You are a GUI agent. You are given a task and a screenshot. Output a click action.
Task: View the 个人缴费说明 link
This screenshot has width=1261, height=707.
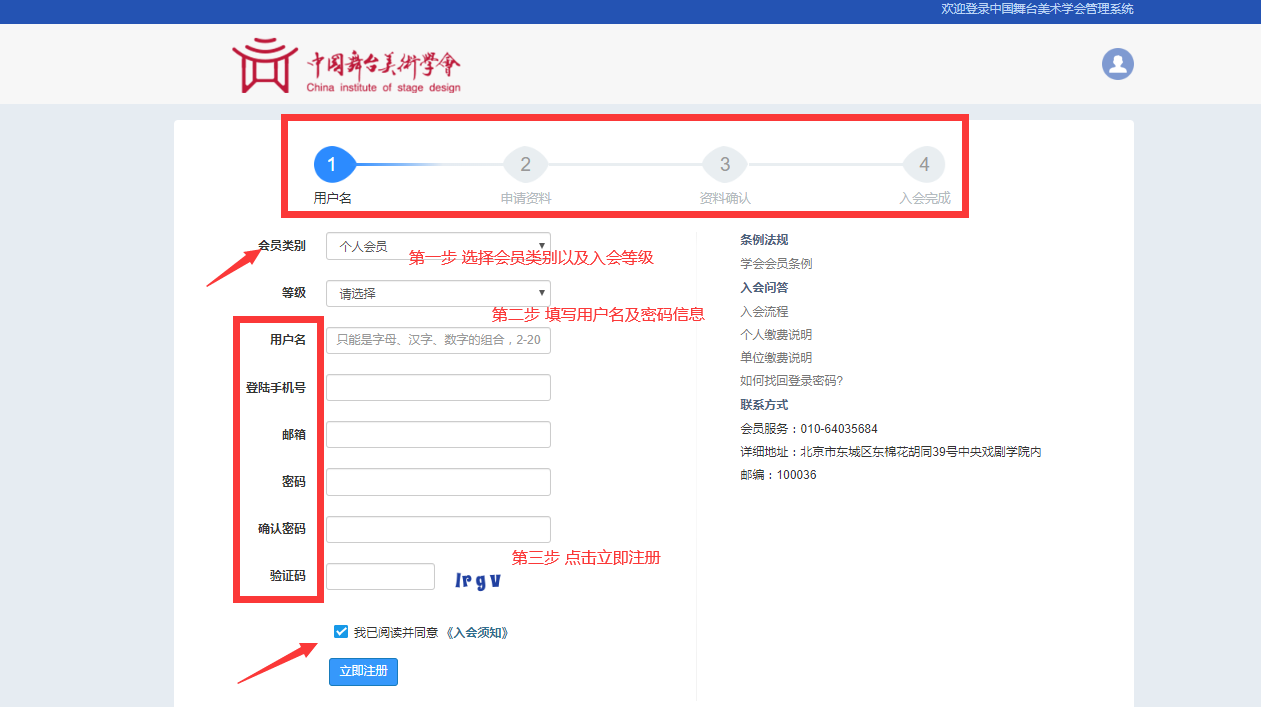pos(776,335)
